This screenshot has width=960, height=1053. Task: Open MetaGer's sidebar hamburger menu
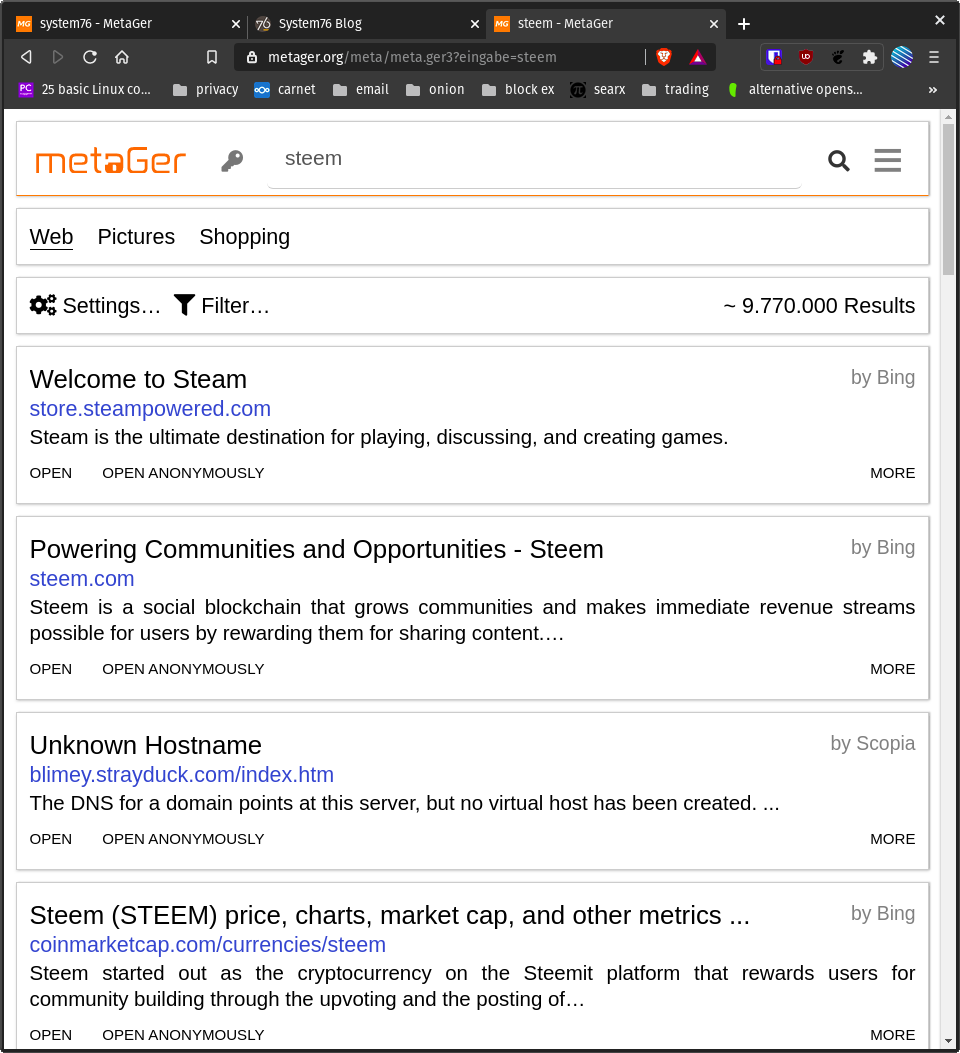pyautogui.click(x=887, y=161)
